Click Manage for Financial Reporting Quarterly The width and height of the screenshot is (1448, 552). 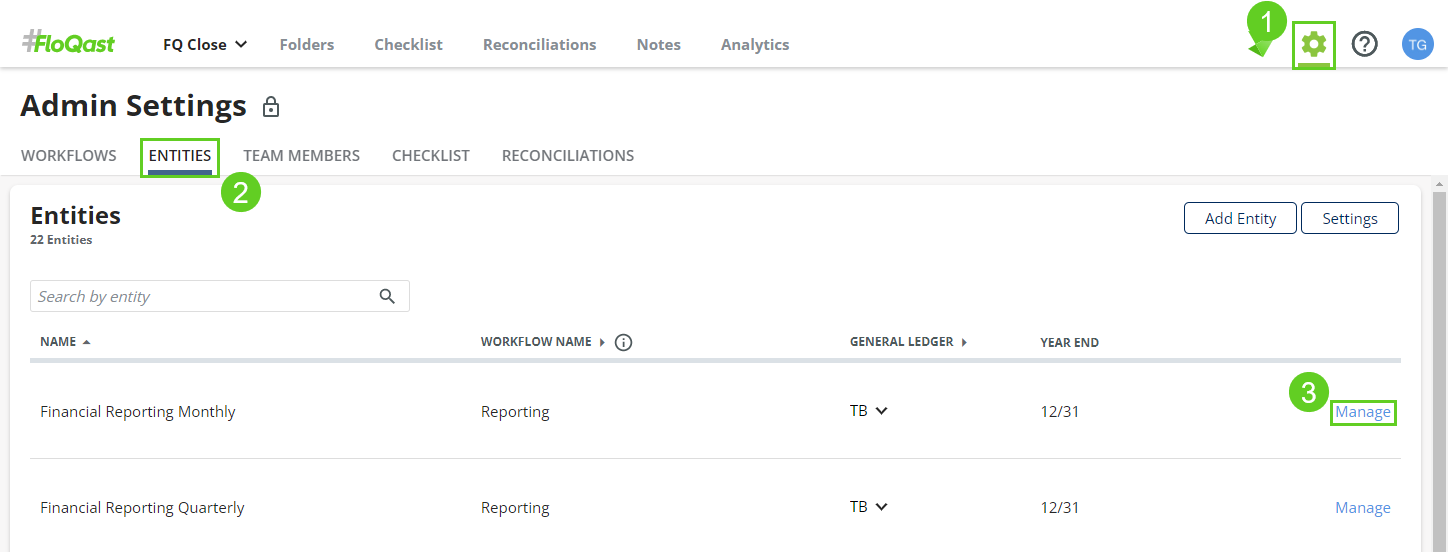click(x=1363, y=508)
